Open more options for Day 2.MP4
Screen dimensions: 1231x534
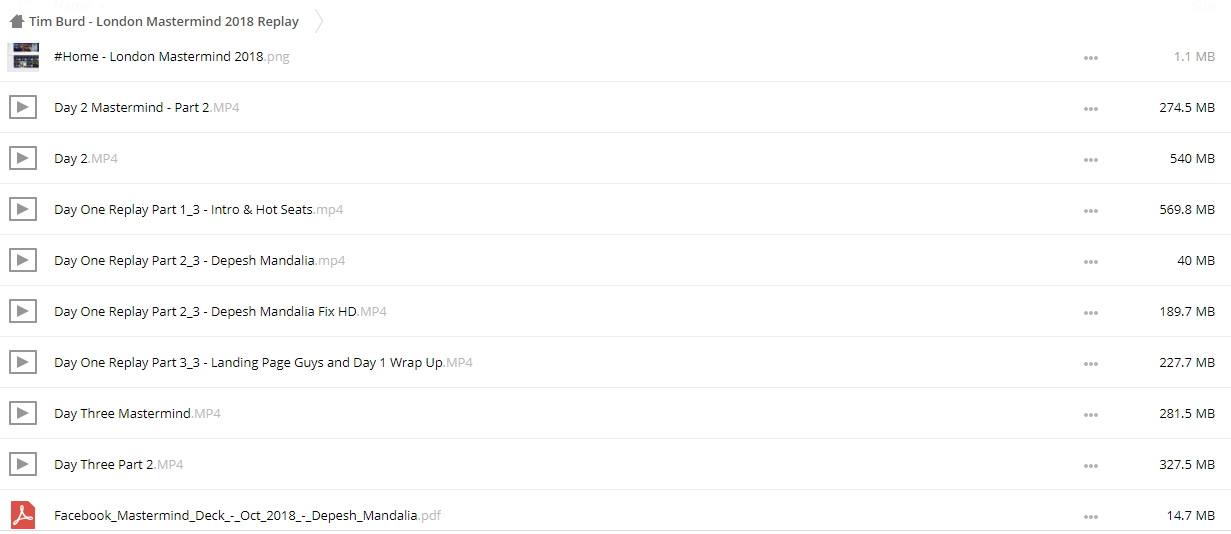tap(1090, 159)
